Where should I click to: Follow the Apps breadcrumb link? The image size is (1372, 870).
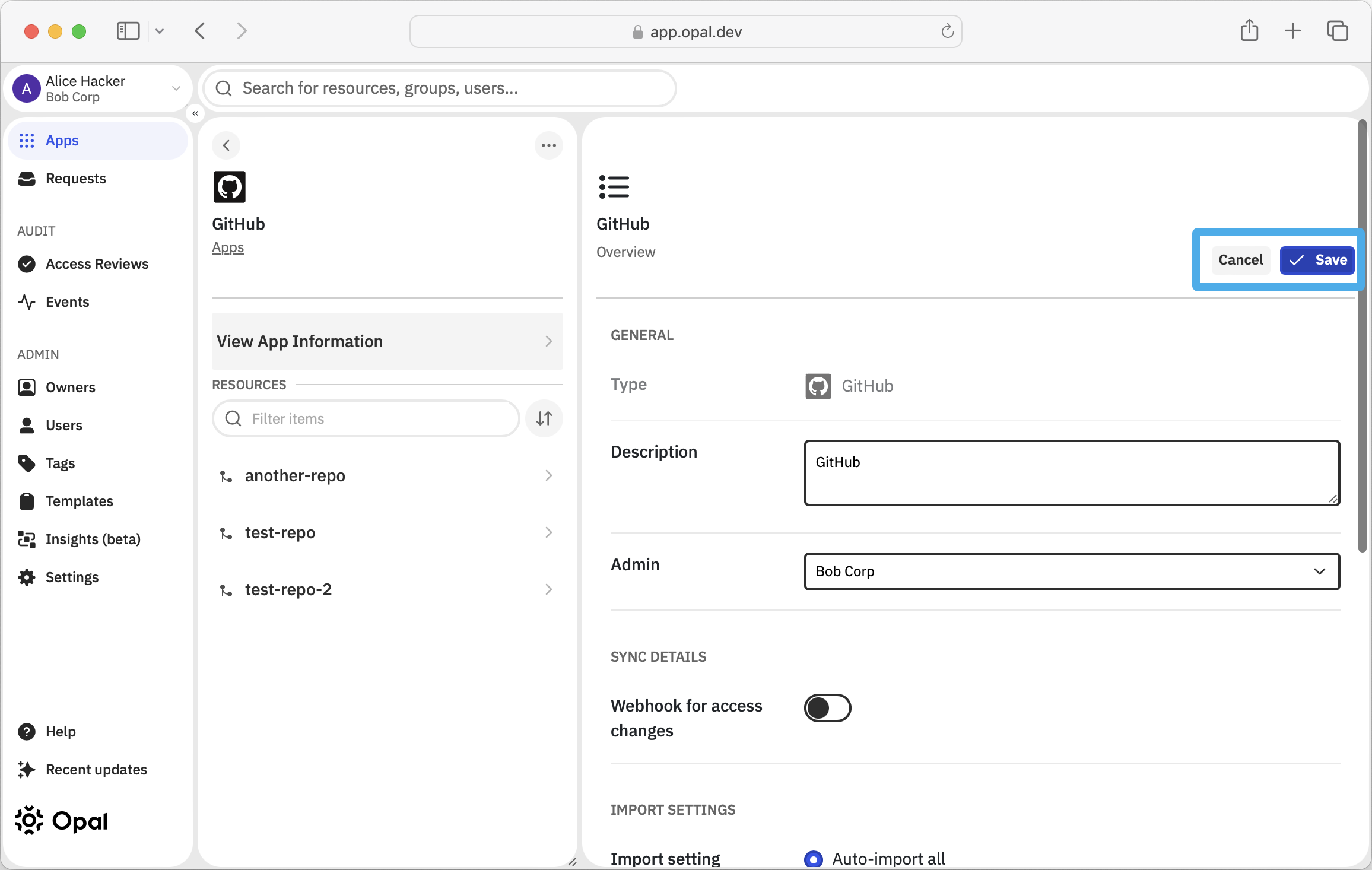pos(228,247)
